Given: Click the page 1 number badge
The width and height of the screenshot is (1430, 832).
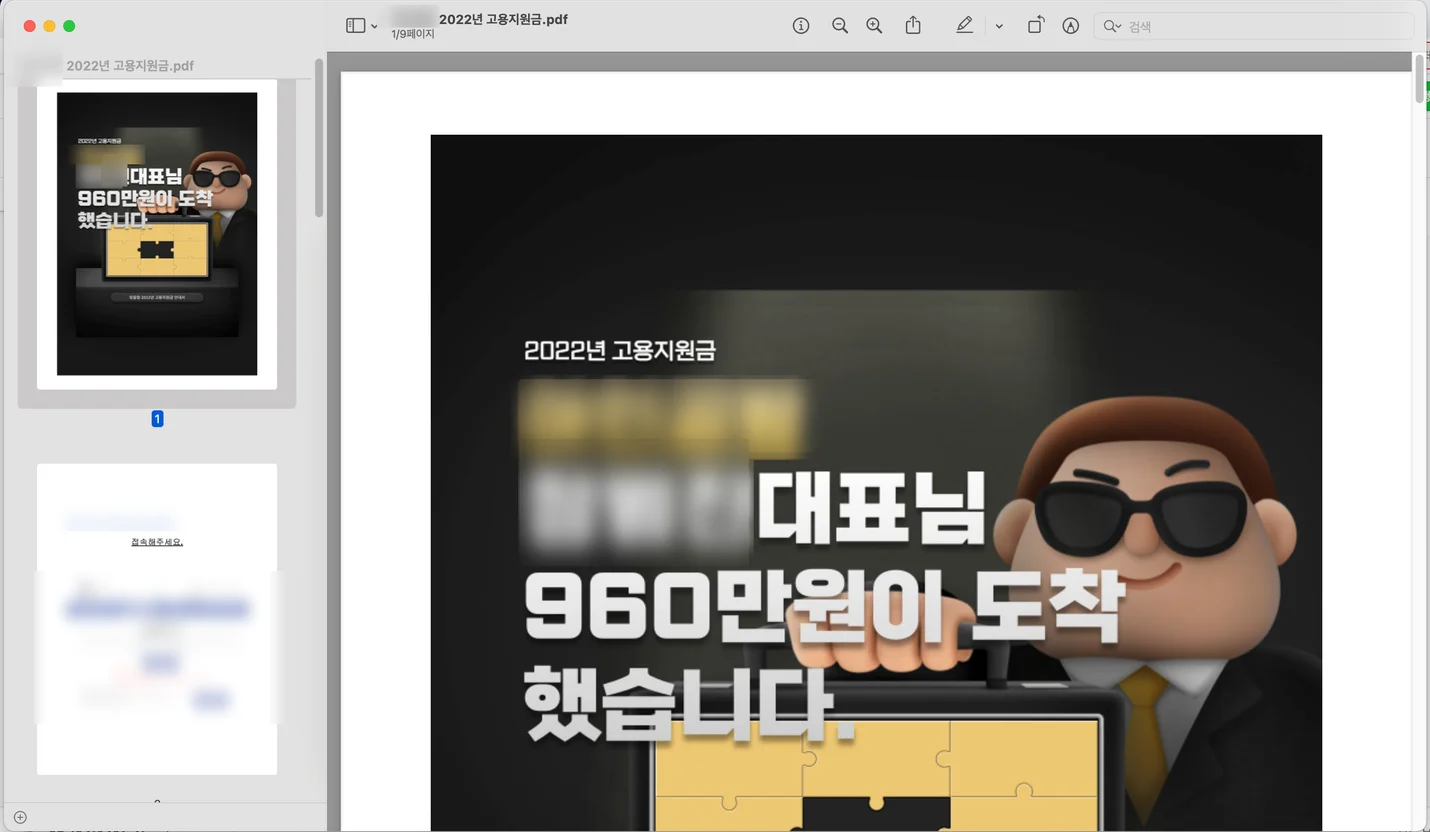Looking at the screenshot, I should (157, 419).
